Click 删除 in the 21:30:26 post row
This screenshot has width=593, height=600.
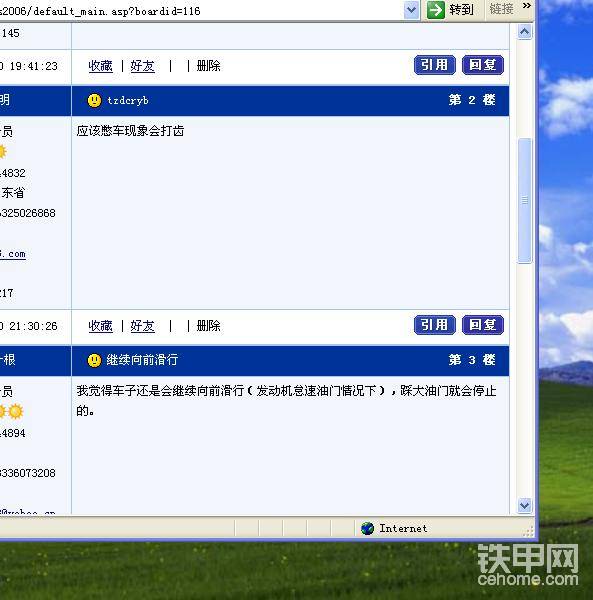pos(209,326)
